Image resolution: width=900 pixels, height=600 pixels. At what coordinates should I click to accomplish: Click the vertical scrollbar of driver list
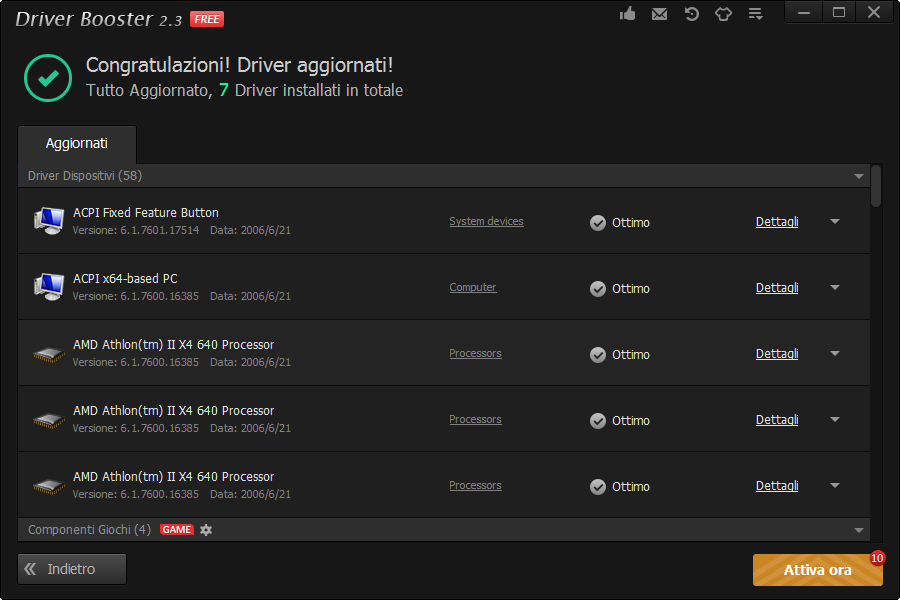(876, 186)
